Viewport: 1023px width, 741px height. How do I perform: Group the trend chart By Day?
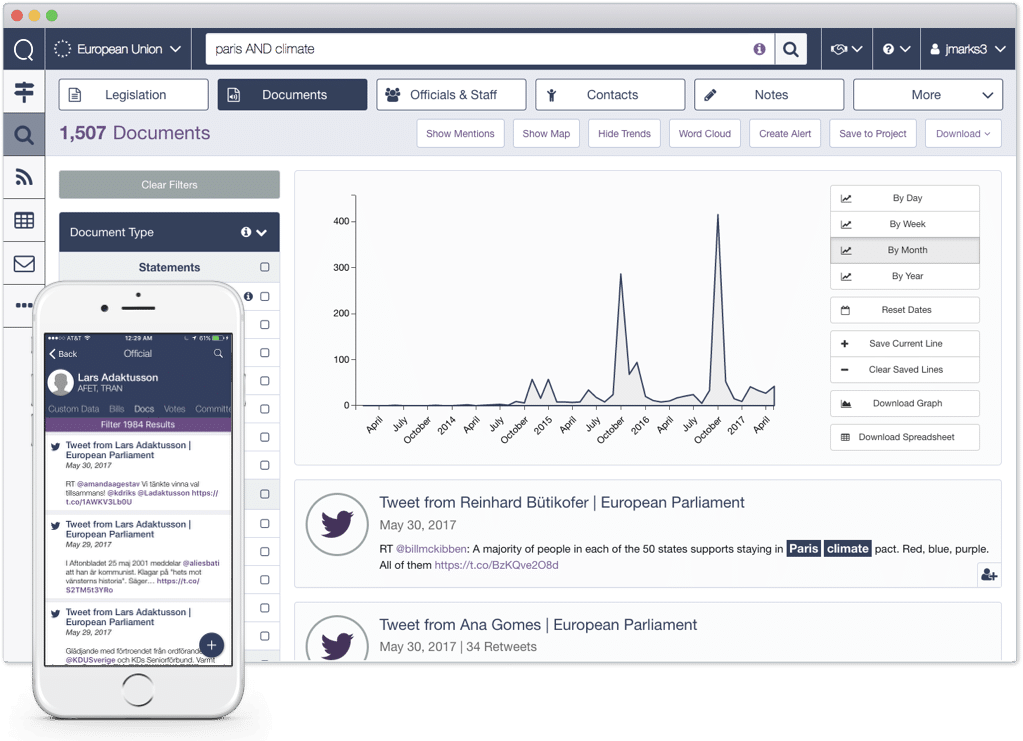click(905, 198)
